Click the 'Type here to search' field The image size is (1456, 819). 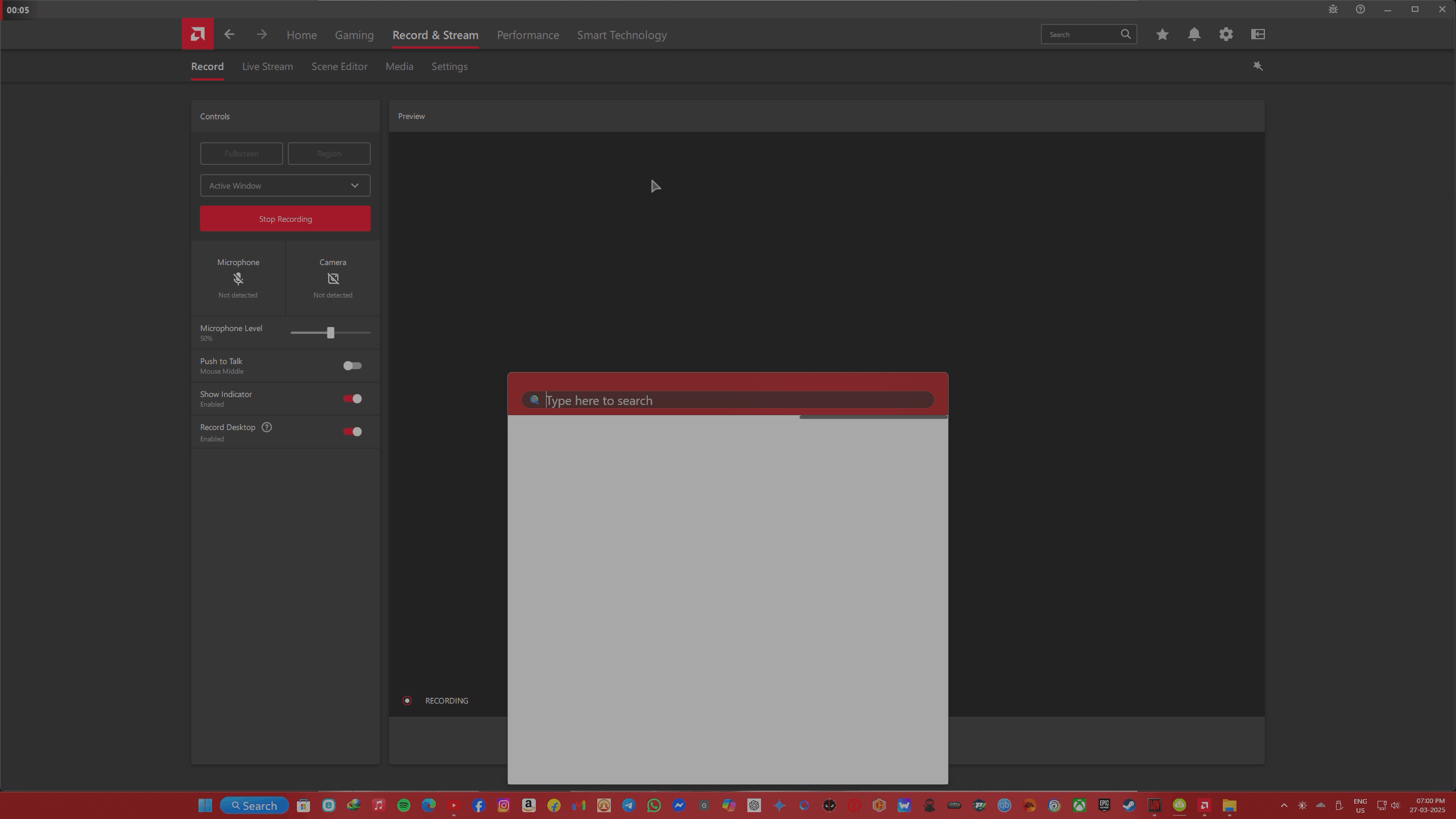[x=727, y=400]
